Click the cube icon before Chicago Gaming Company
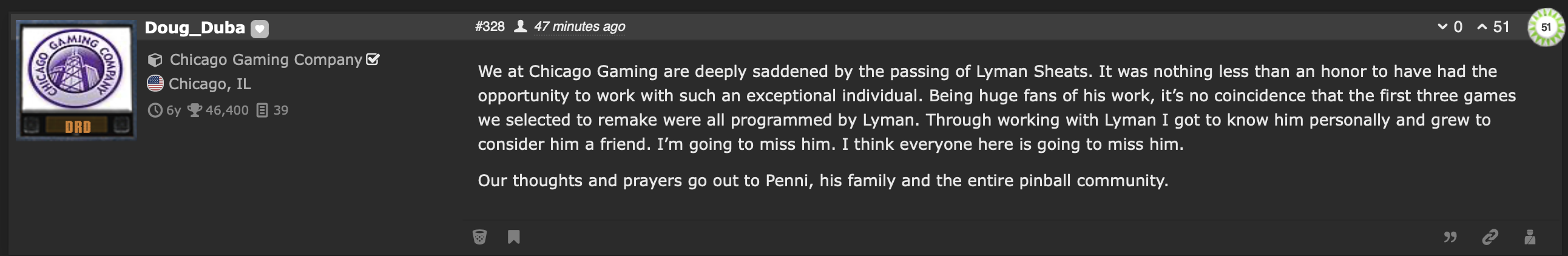Image resolution: width=1568 pixels, height=256 pixels. [x=155, y=59]
